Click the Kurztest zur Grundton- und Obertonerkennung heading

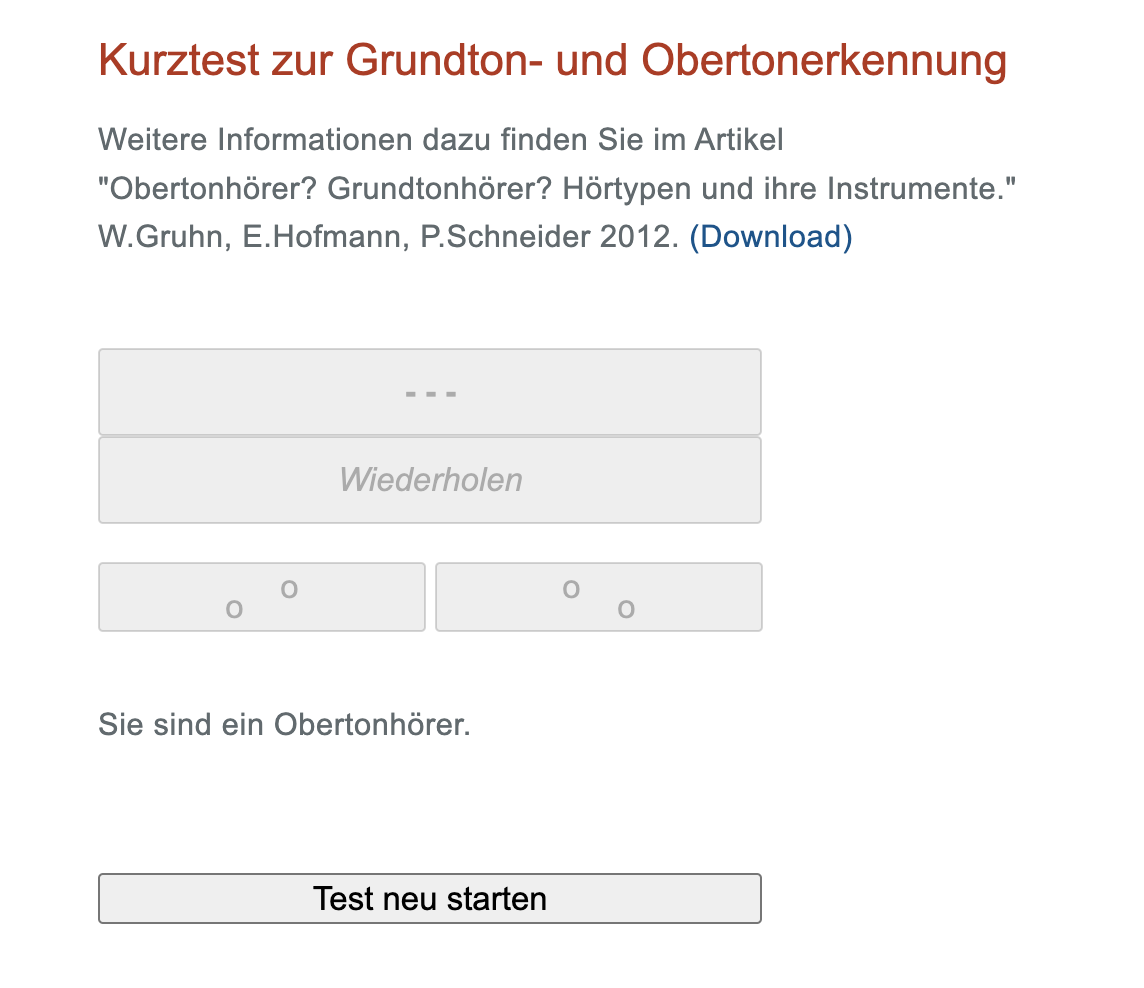(x=552, y=62)
